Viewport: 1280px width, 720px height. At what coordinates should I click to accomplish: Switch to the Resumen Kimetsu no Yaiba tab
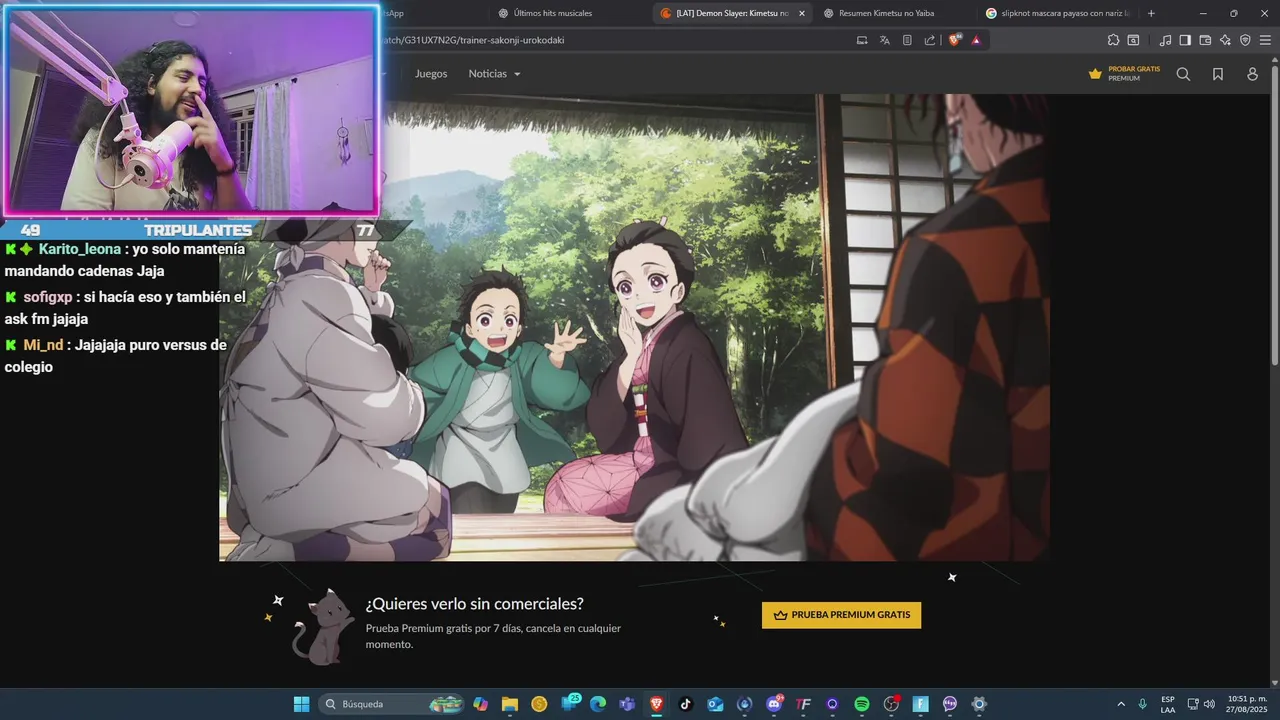(885, 13)
